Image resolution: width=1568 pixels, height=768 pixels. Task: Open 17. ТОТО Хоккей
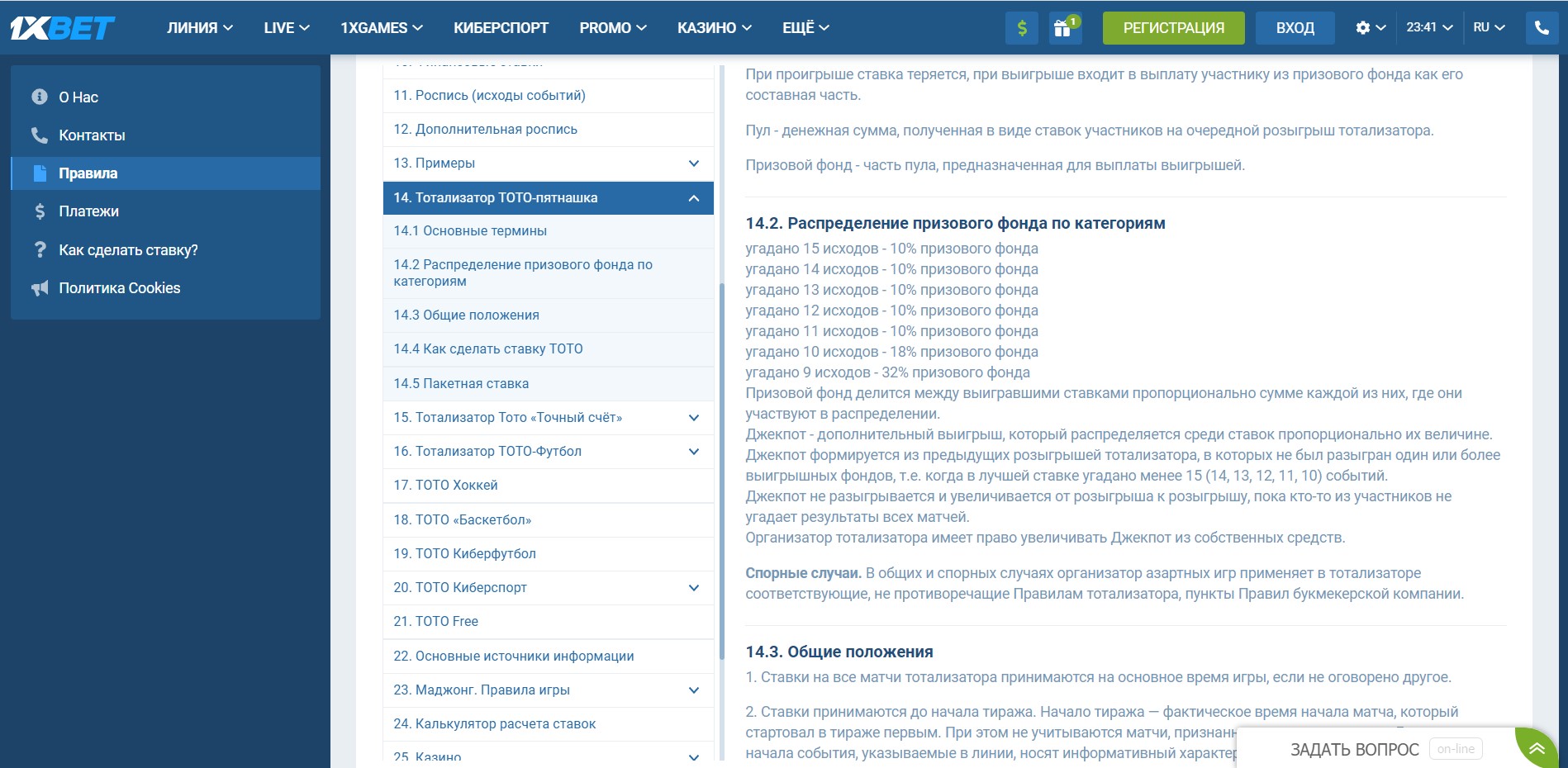(549, 486)
